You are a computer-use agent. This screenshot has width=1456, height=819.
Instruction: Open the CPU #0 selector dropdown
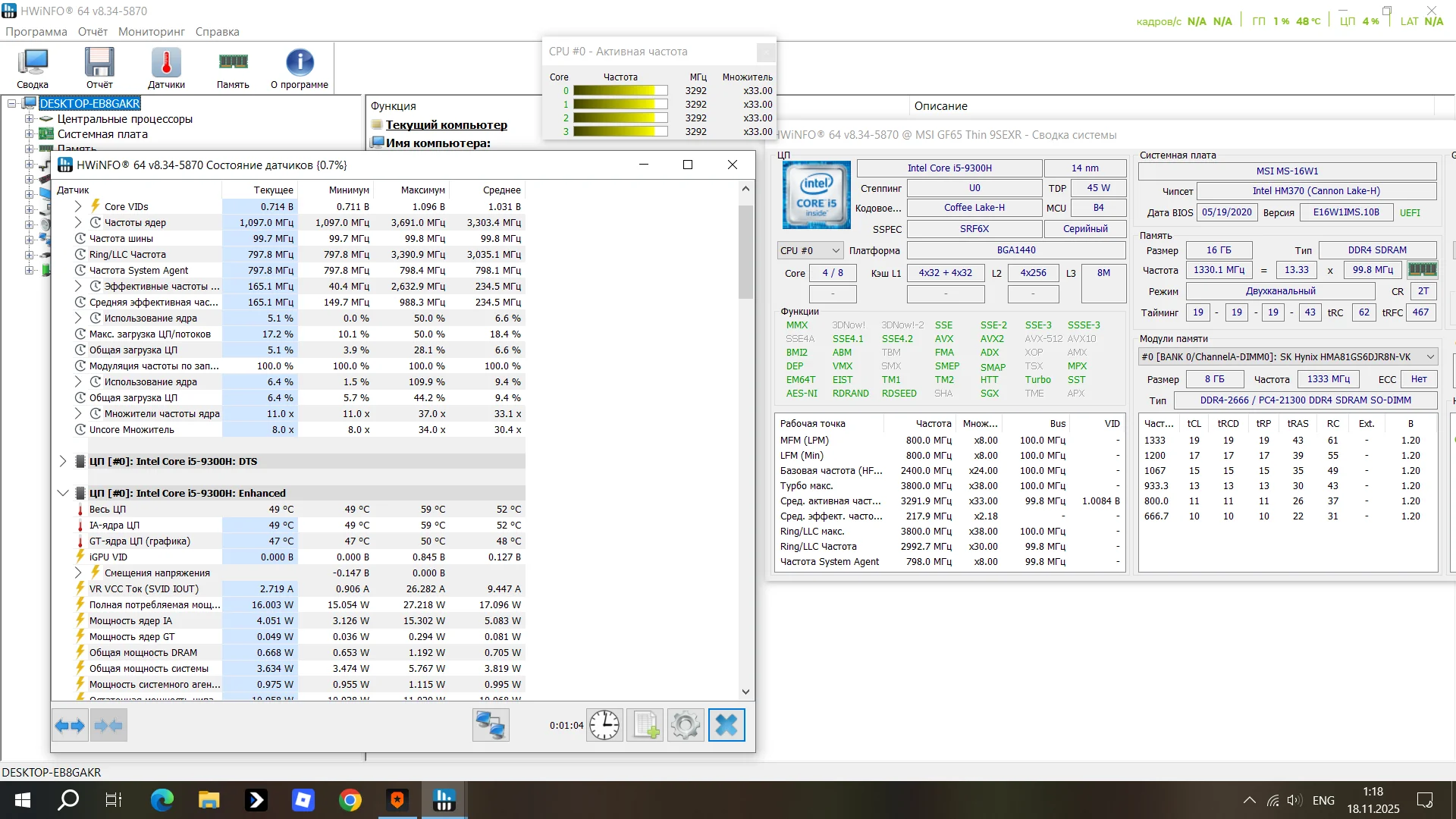click(811, 250)
